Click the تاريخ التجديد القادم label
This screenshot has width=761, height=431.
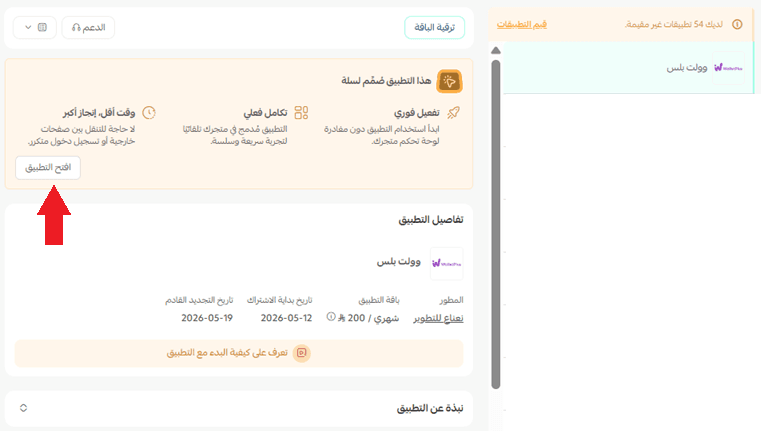(199, 300)
